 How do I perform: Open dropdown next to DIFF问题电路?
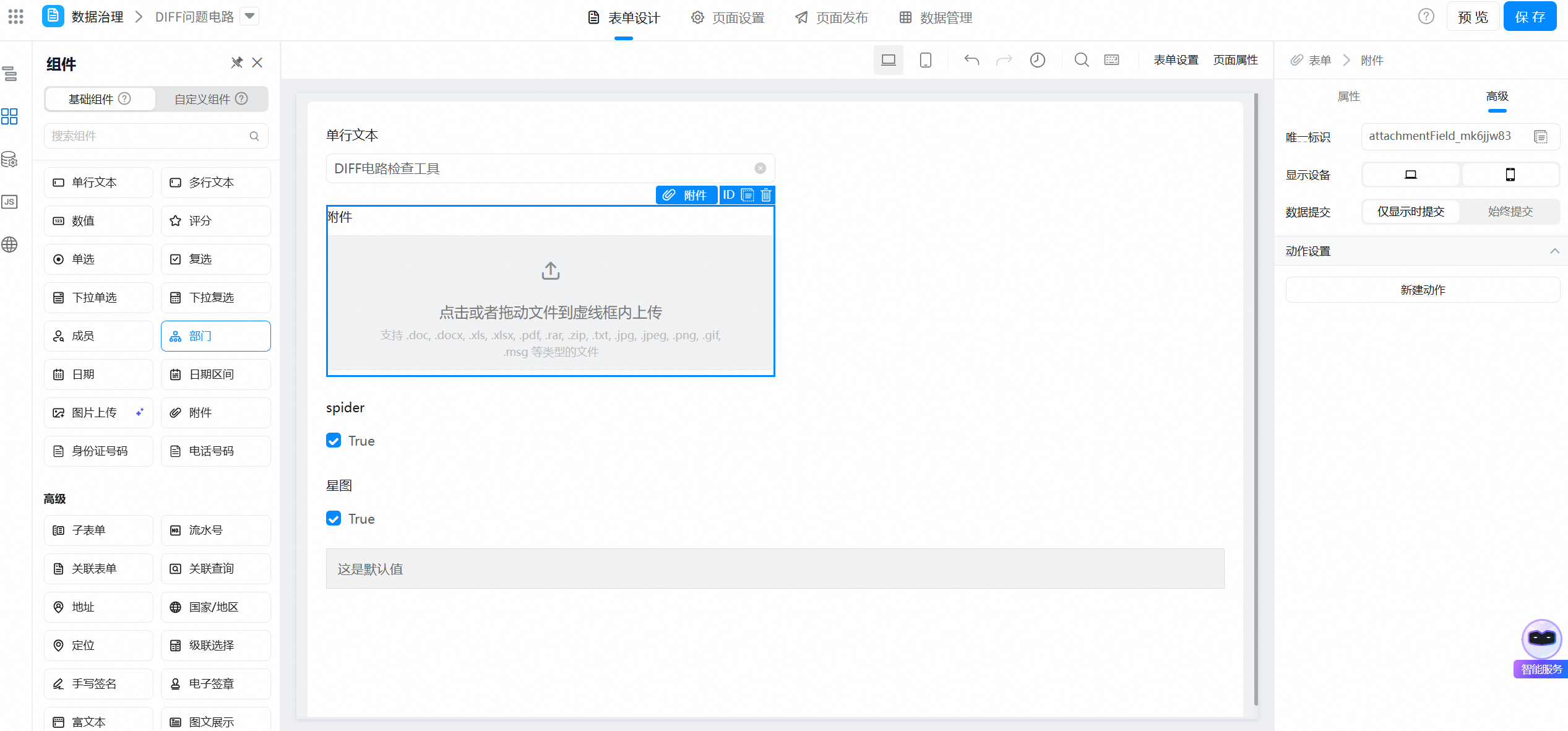[249, 16]
